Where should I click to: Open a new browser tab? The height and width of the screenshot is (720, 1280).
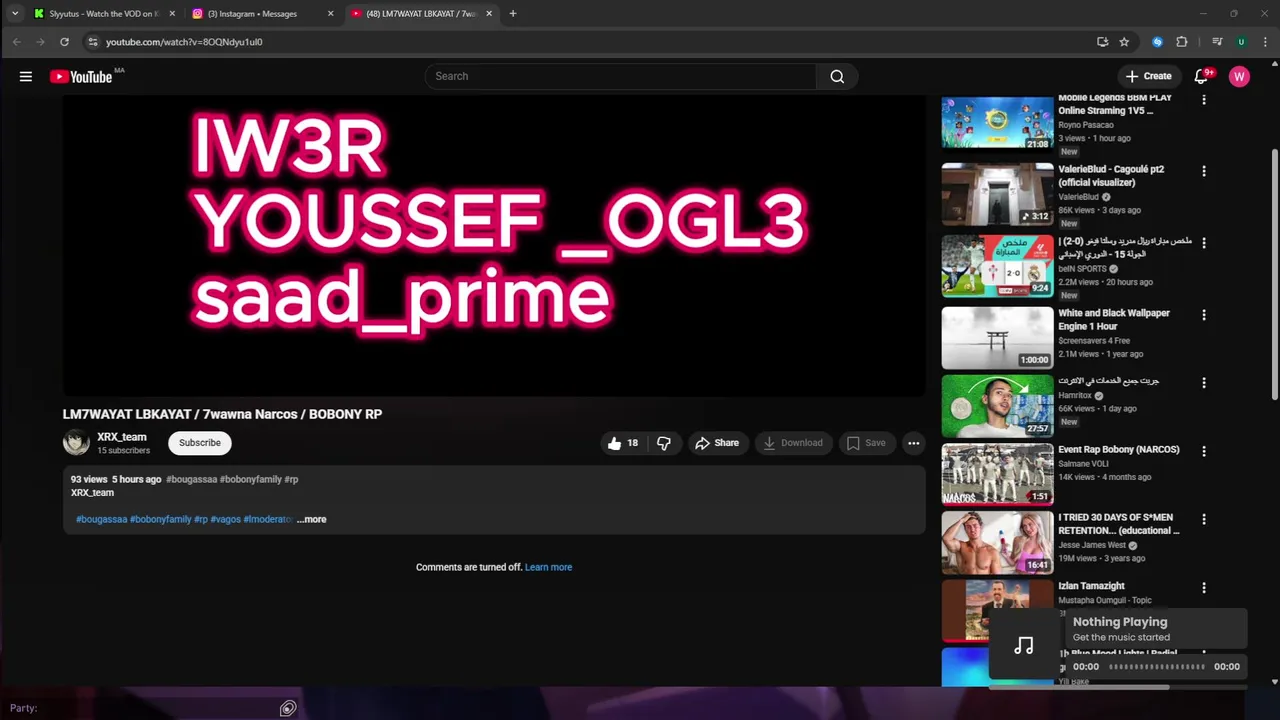point(513,14)
